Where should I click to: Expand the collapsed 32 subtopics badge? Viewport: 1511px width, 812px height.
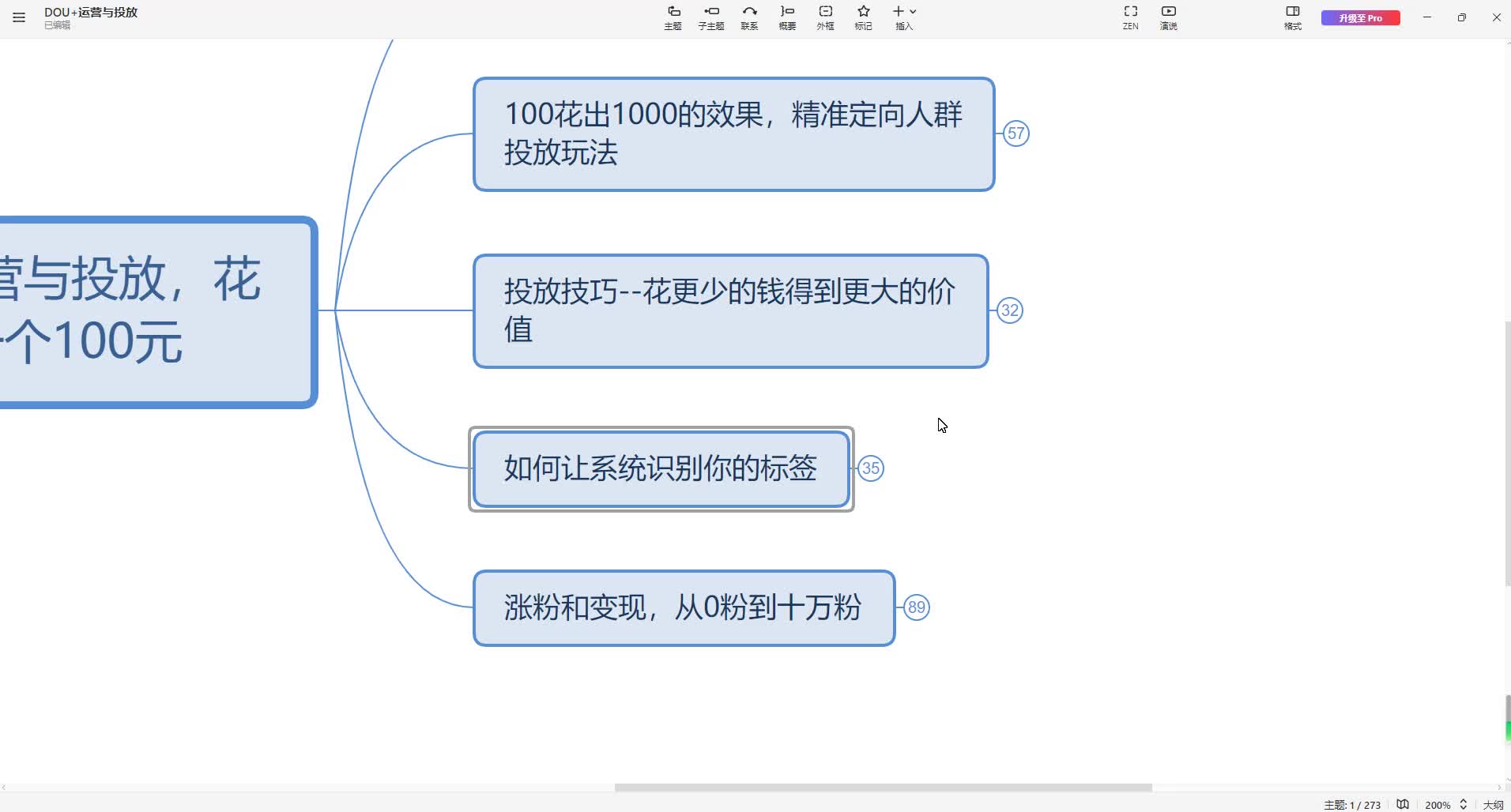pyautogui.click(x=1010, y=310)
